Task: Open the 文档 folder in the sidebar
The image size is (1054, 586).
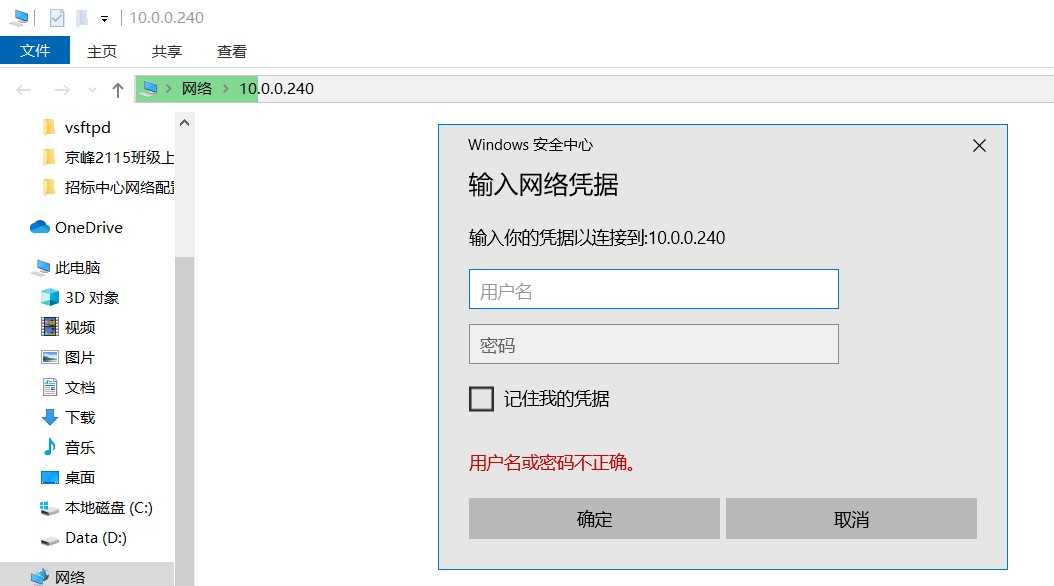Action: 80,387
